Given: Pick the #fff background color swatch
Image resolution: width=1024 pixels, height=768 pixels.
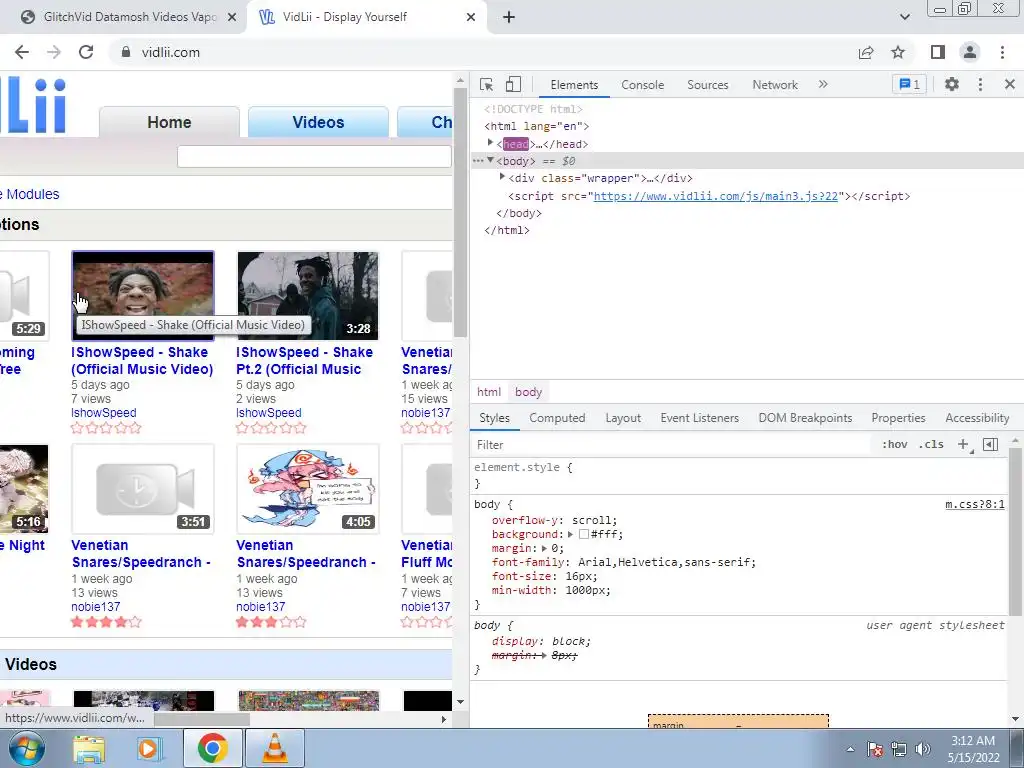Looking at the screenshot, I should [584, 534].
